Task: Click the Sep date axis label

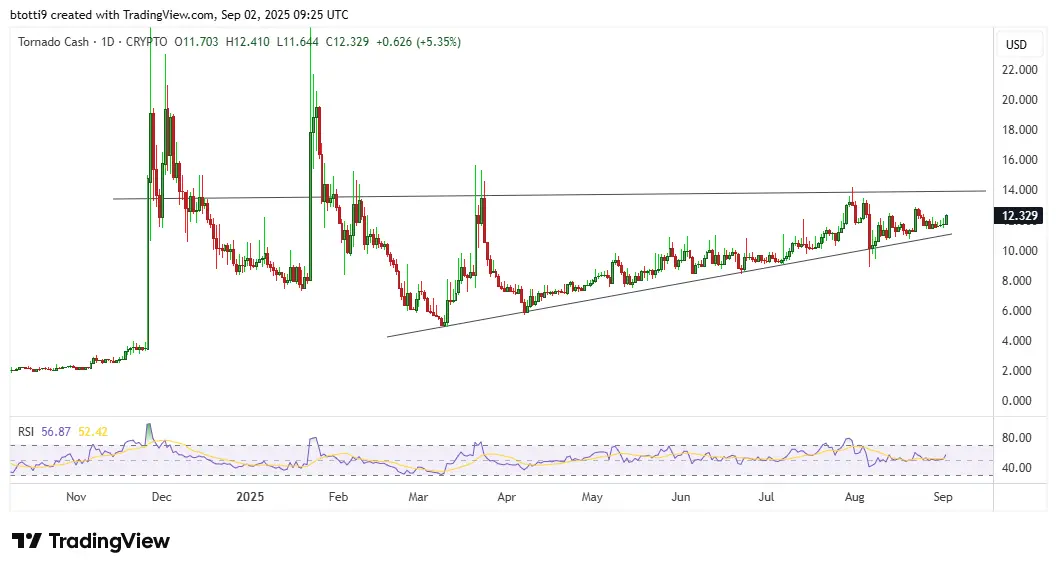Action: [x=943, y=497]
